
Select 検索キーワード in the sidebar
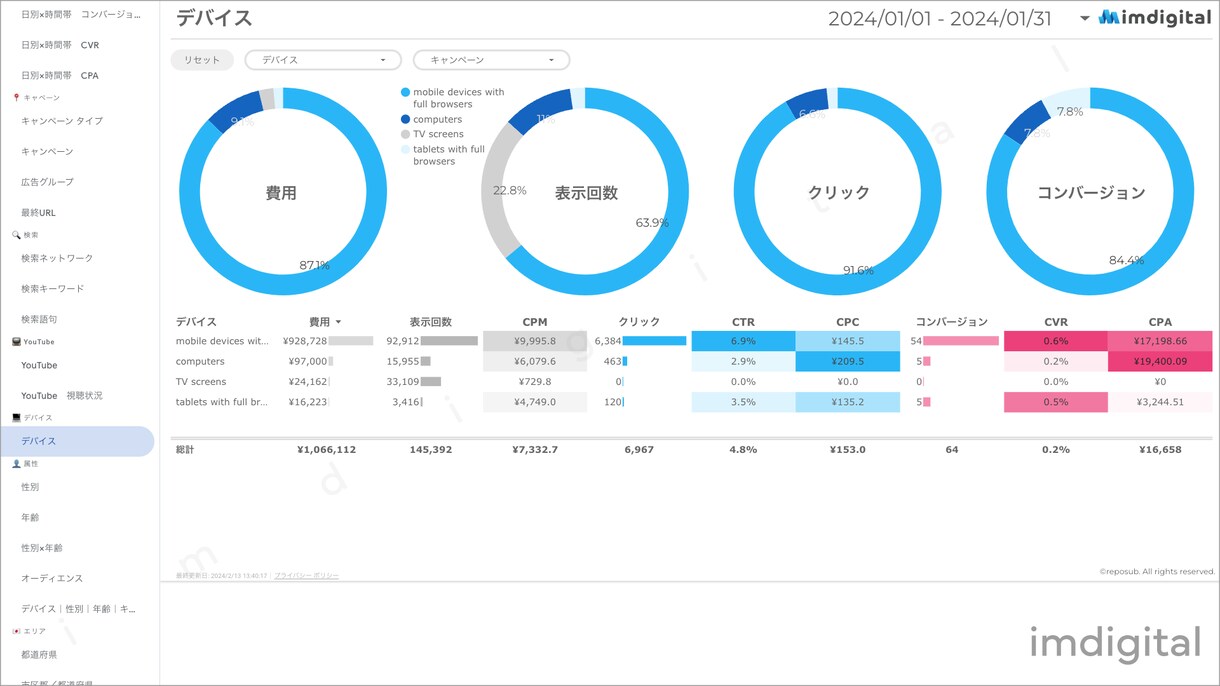pyautogui.click(x=53, y=289)
